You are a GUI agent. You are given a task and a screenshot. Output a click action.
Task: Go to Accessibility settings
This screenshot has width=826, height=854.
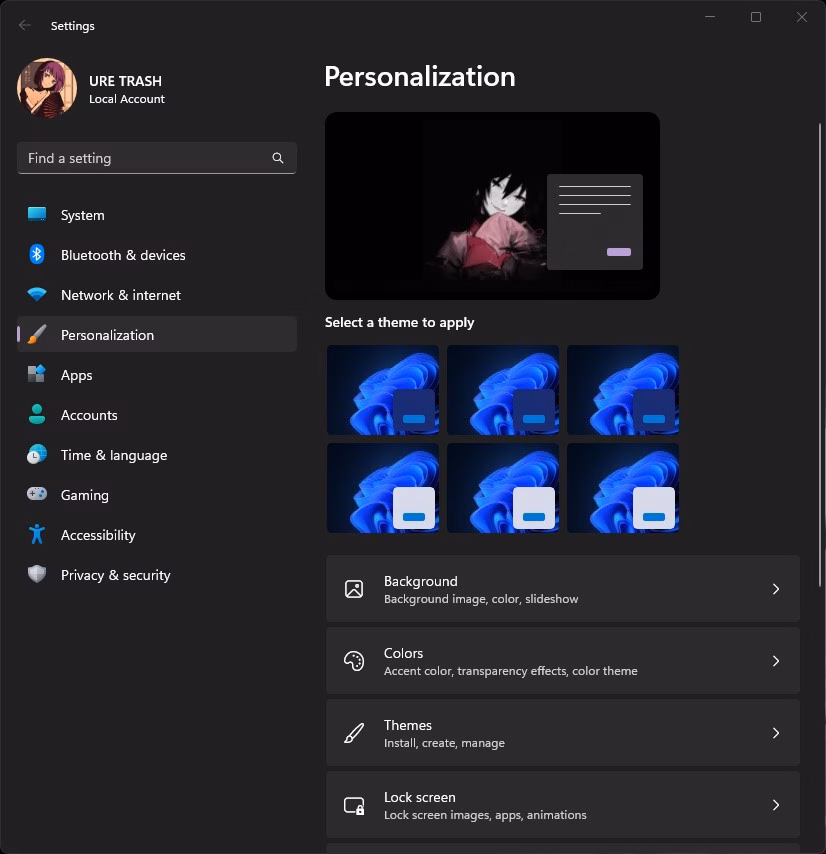tap(157, 535)
